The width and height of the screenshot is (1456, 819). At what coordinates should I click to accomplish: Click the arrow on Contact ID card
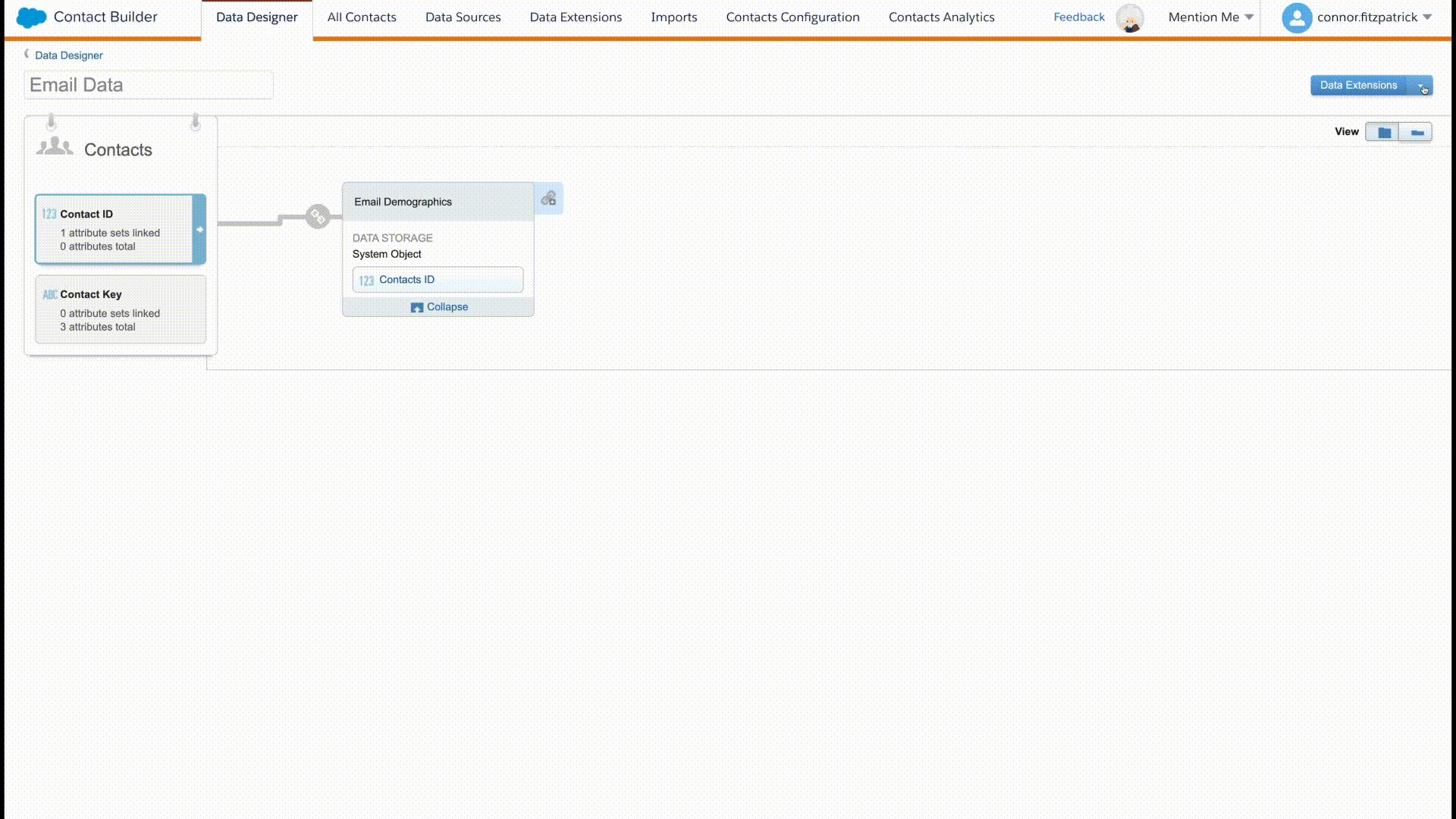199,229
